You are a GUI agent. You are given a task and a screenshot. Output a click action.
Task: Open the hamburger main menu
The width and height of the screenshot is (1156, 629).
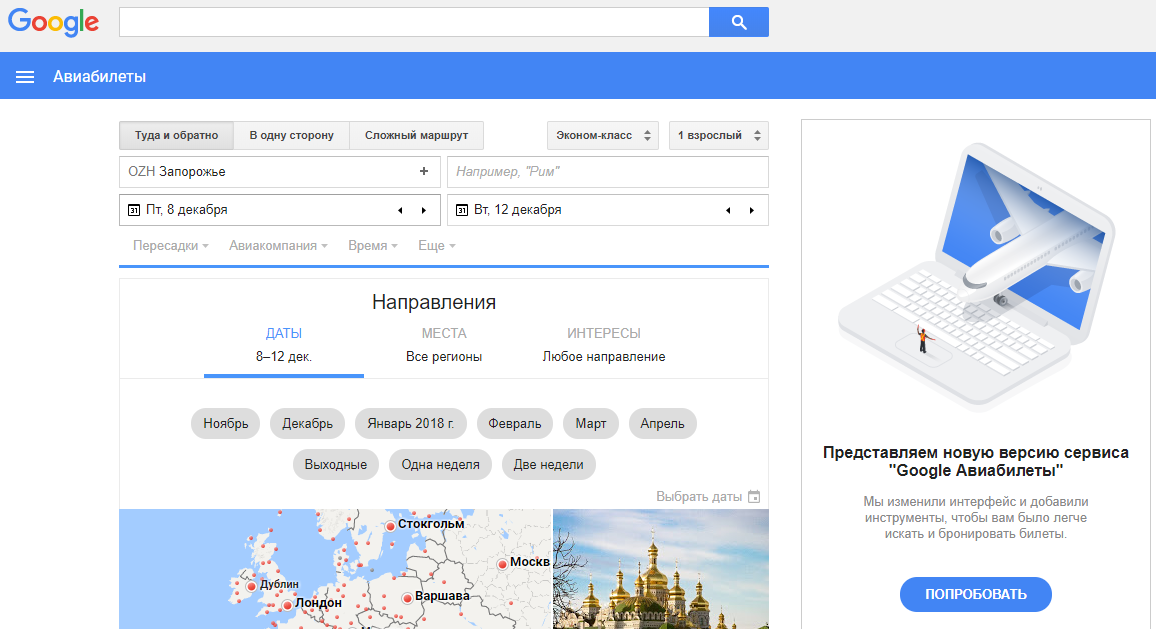pos(25,77)
